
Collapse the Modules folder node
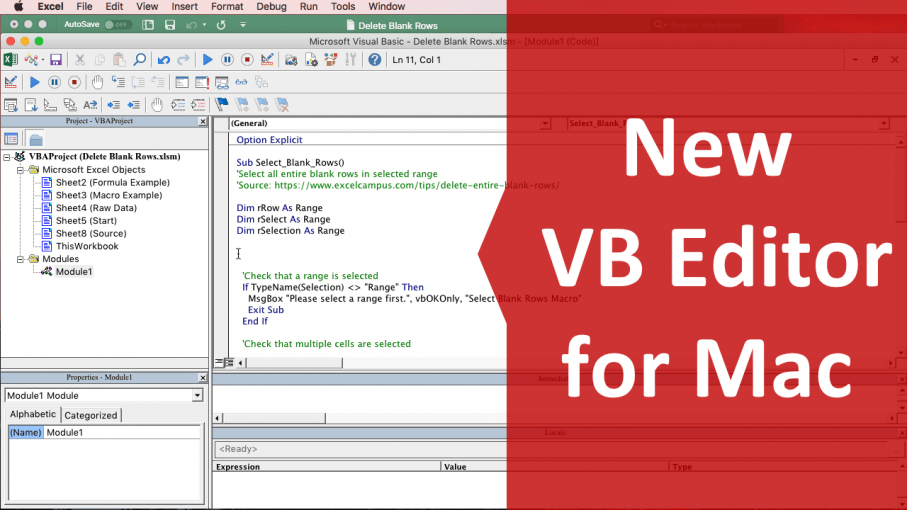(20, 259)
